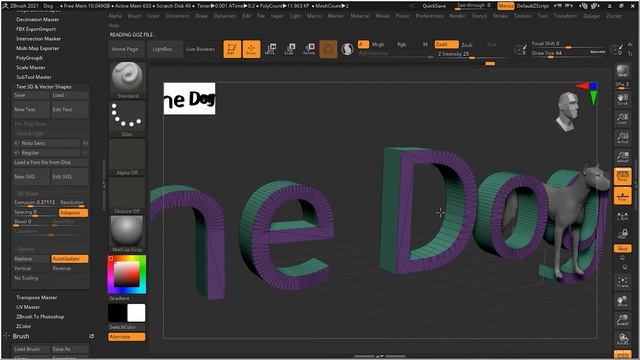Click the Focal Shift S brush icon
The height and width of the screenshot is (360, 640).
point(520,49)
